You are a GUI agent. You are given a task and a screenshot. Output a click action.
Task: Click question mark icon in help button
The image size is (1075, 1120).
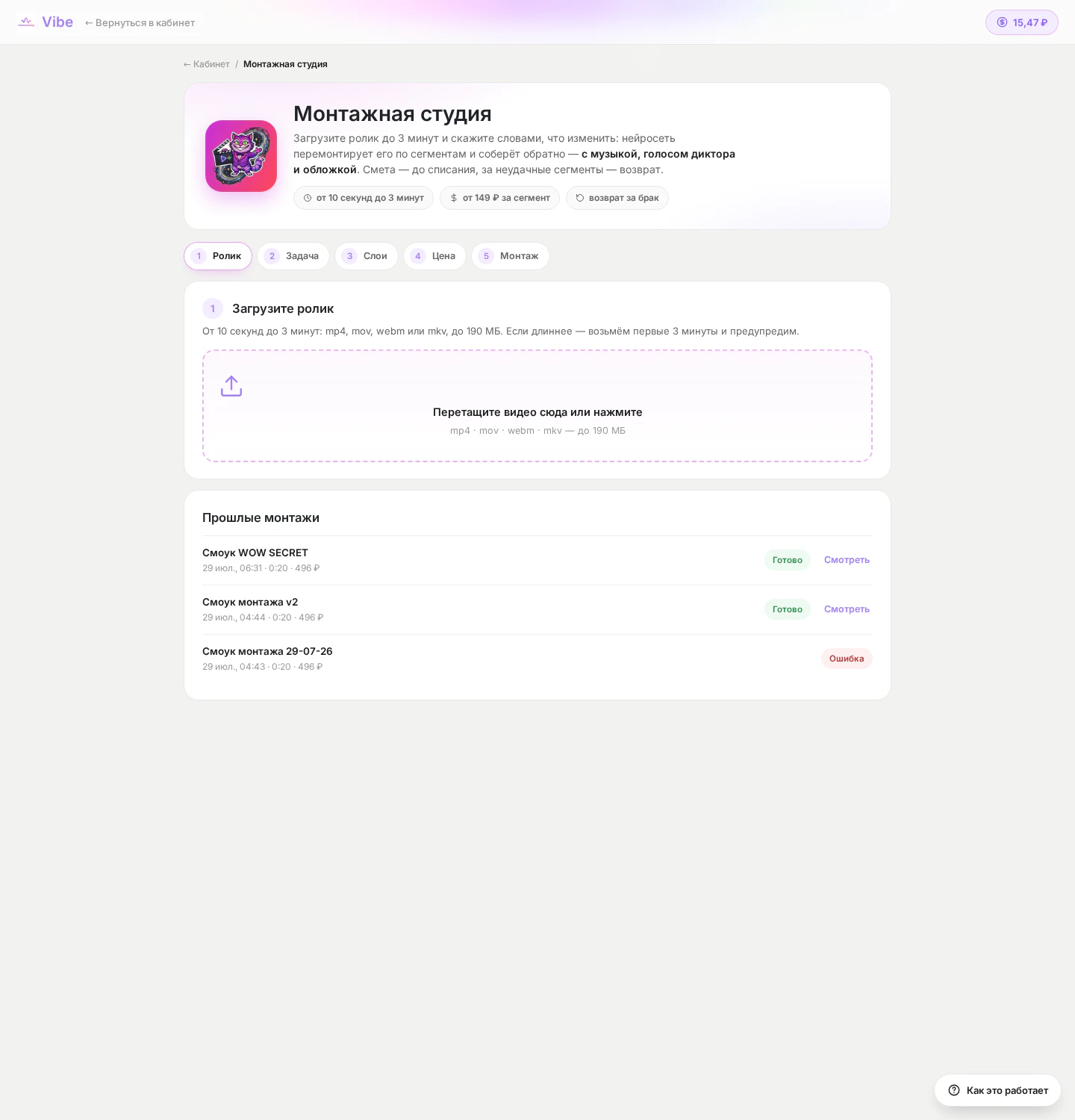tap(954, 1090)
